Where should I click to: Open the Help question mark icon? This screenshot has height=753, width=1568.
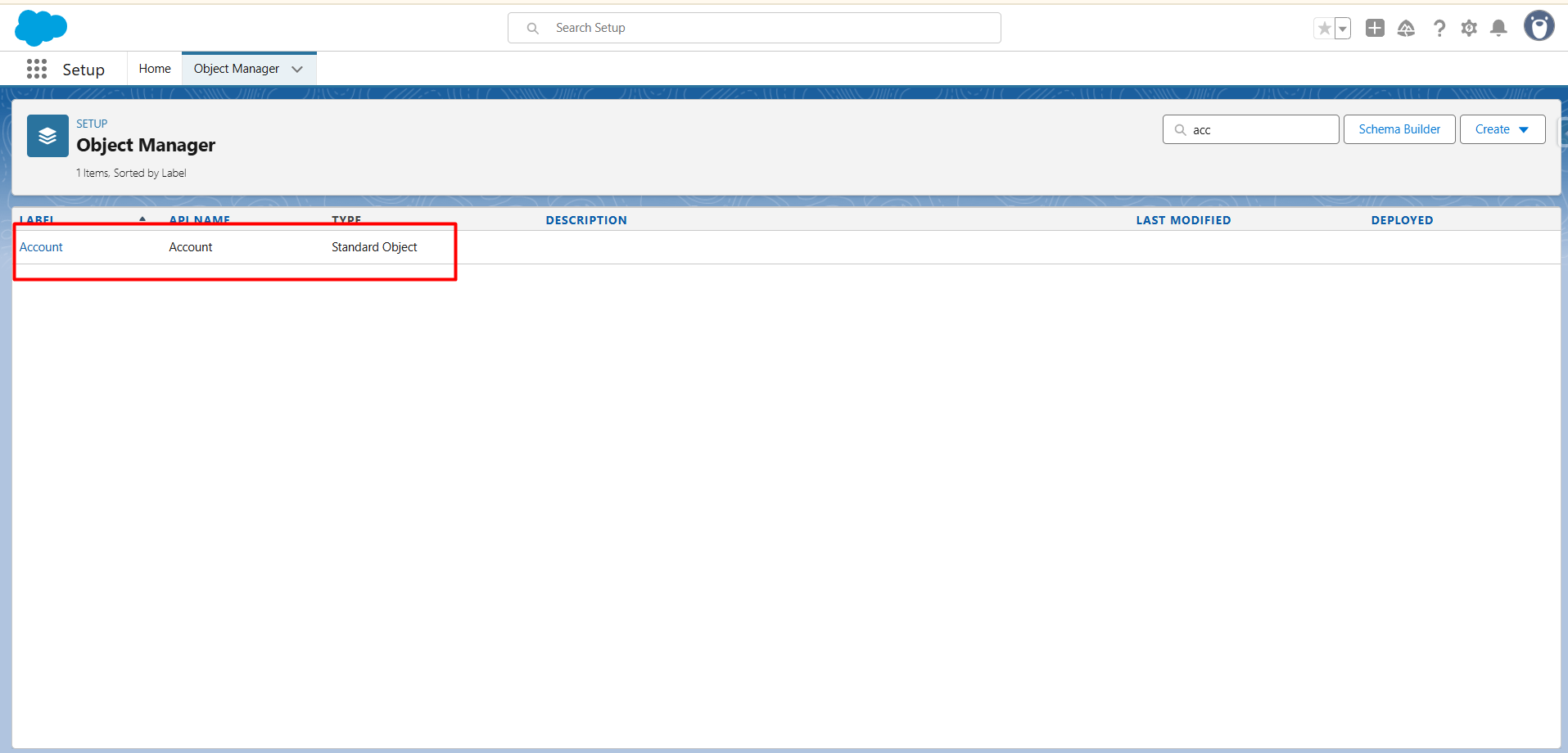click(x=1439, y=29)
